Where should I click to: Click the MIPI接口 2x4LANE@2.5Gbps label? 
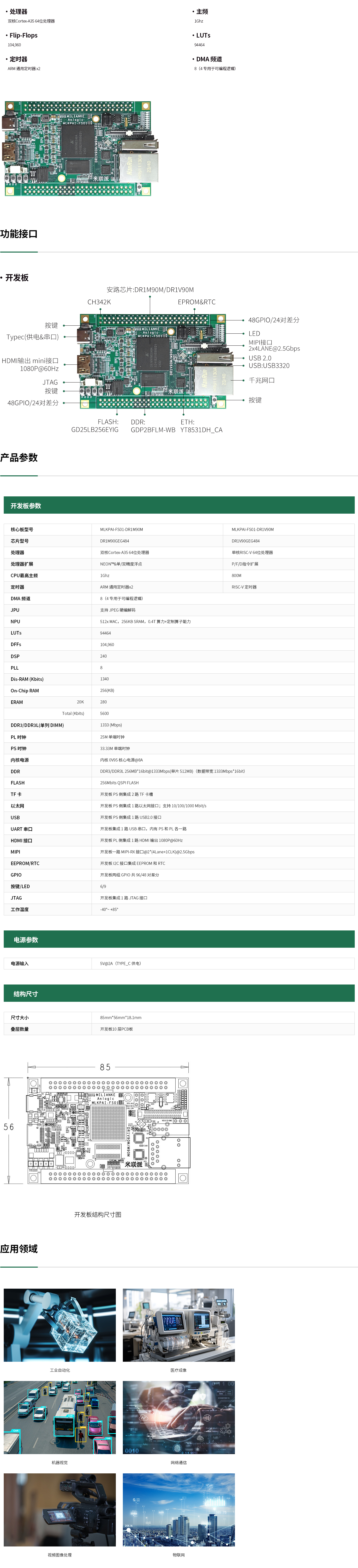click(274, 346)
